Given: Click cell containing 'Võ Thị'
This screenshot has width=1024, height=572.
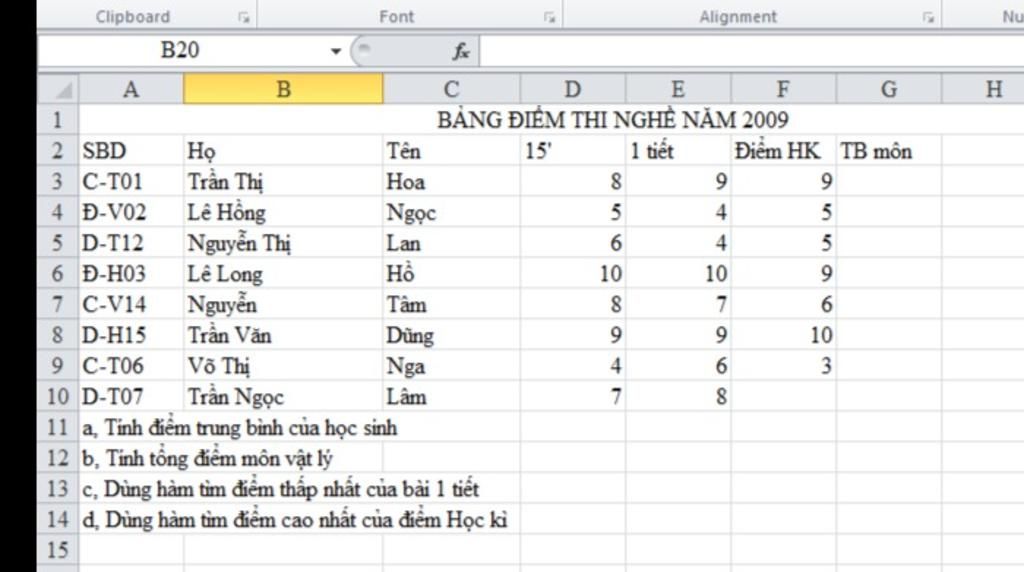Looking at the screenshot, I should click(x=283, y=366).
